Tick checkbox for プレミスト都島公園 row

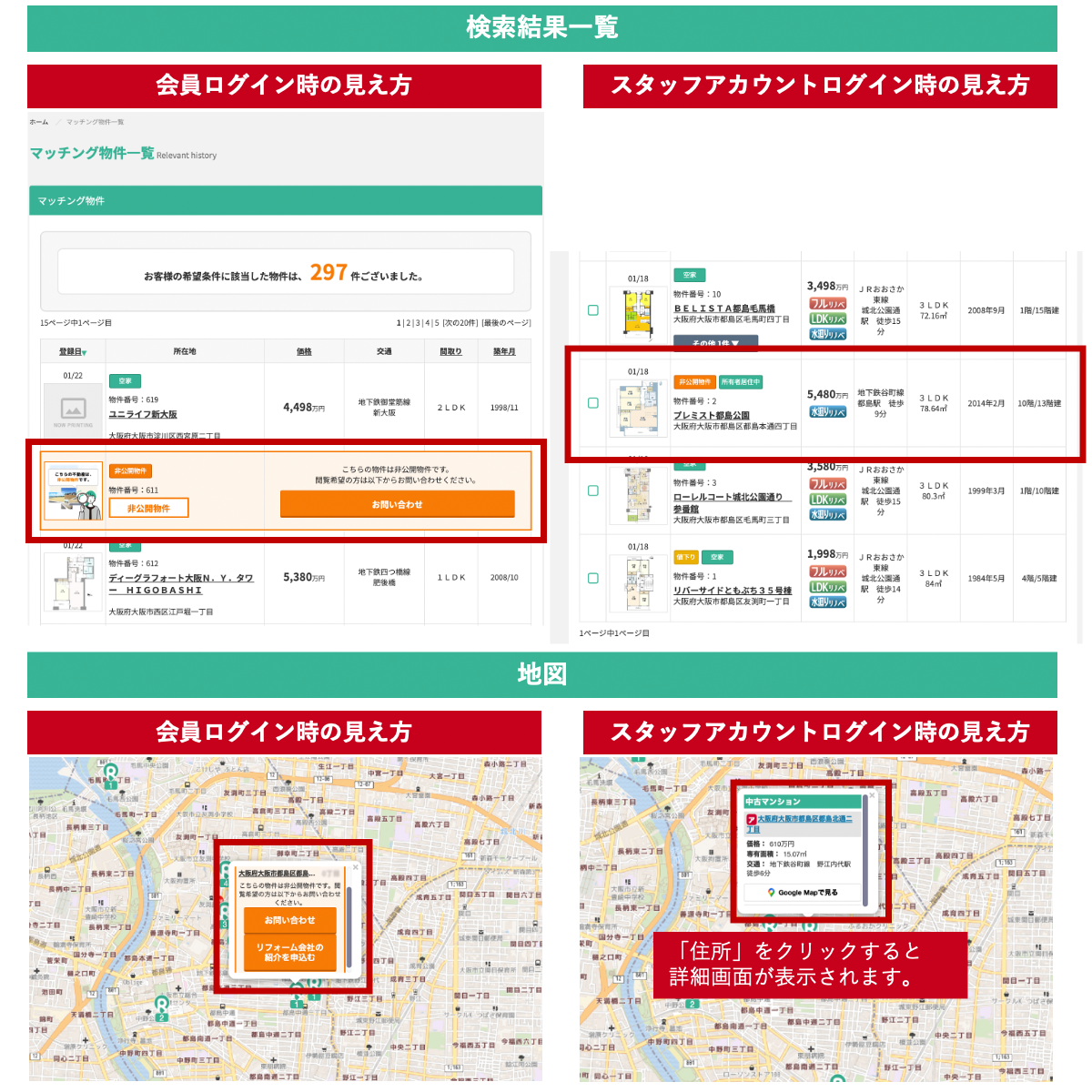pyautogui.click(x=593, y=403)
